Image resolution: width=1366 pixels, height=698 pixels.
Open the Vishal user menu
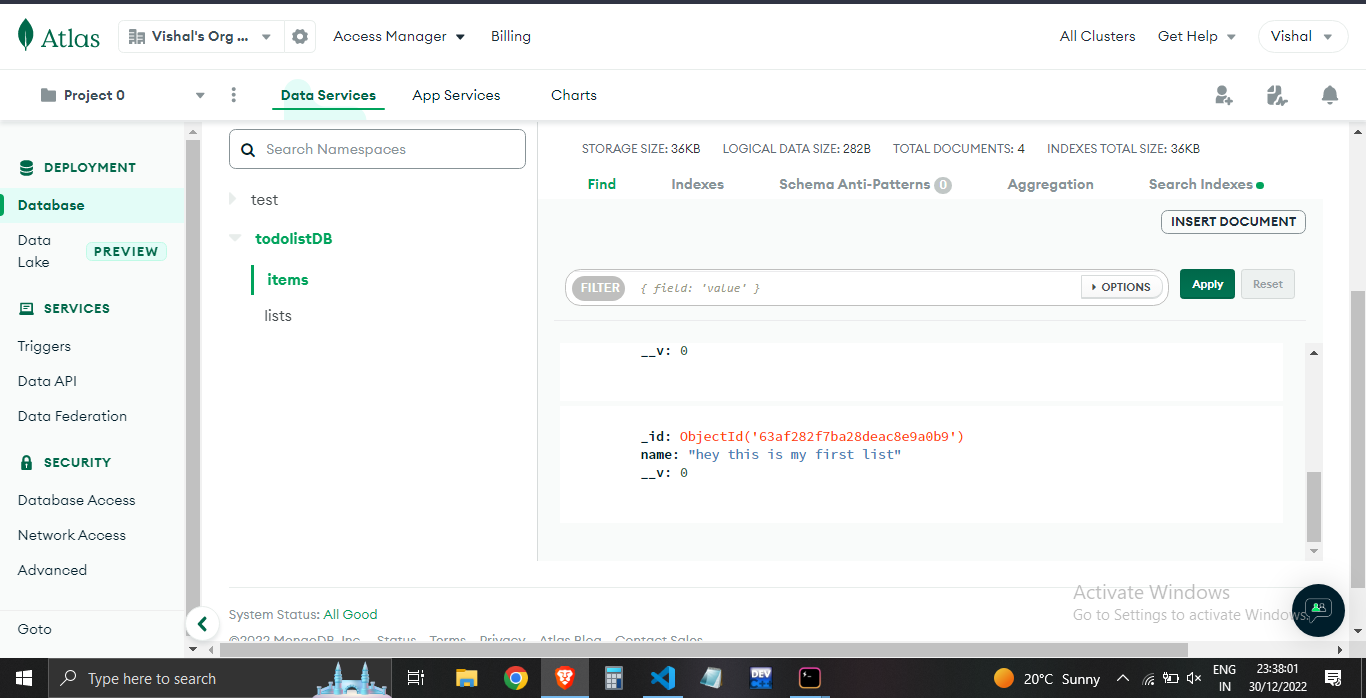pos(1303,36)
